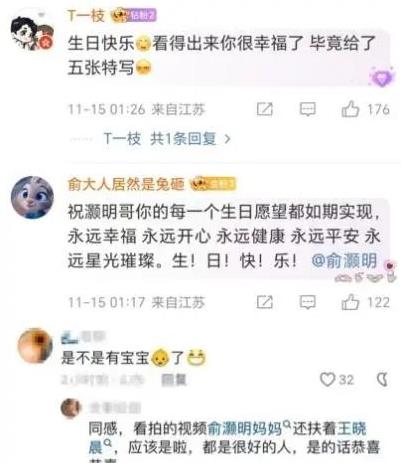
Task: Tap fan badge next to T一枝 name
Action: [134, 15]
